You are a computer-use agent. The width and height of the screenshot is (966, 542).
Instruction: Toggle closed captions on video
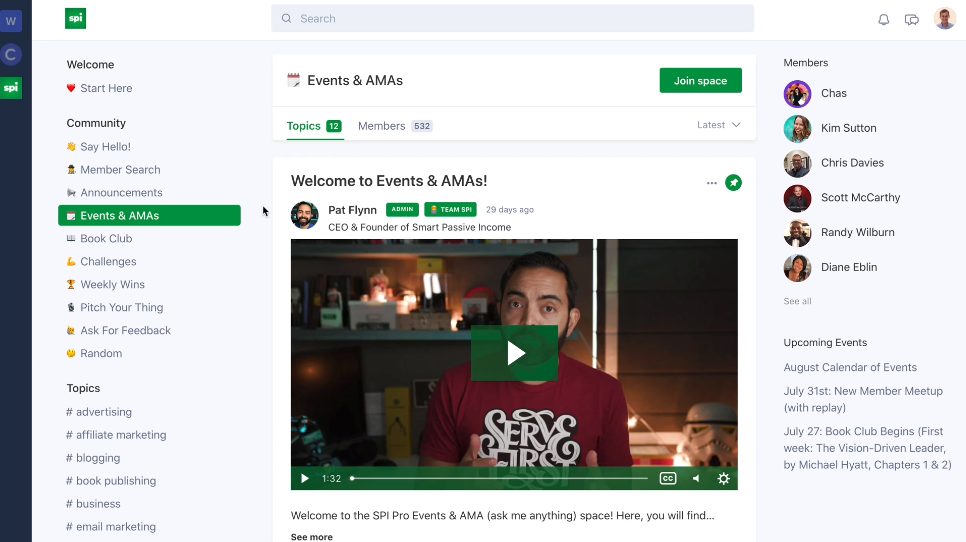[x=668, y=478]
